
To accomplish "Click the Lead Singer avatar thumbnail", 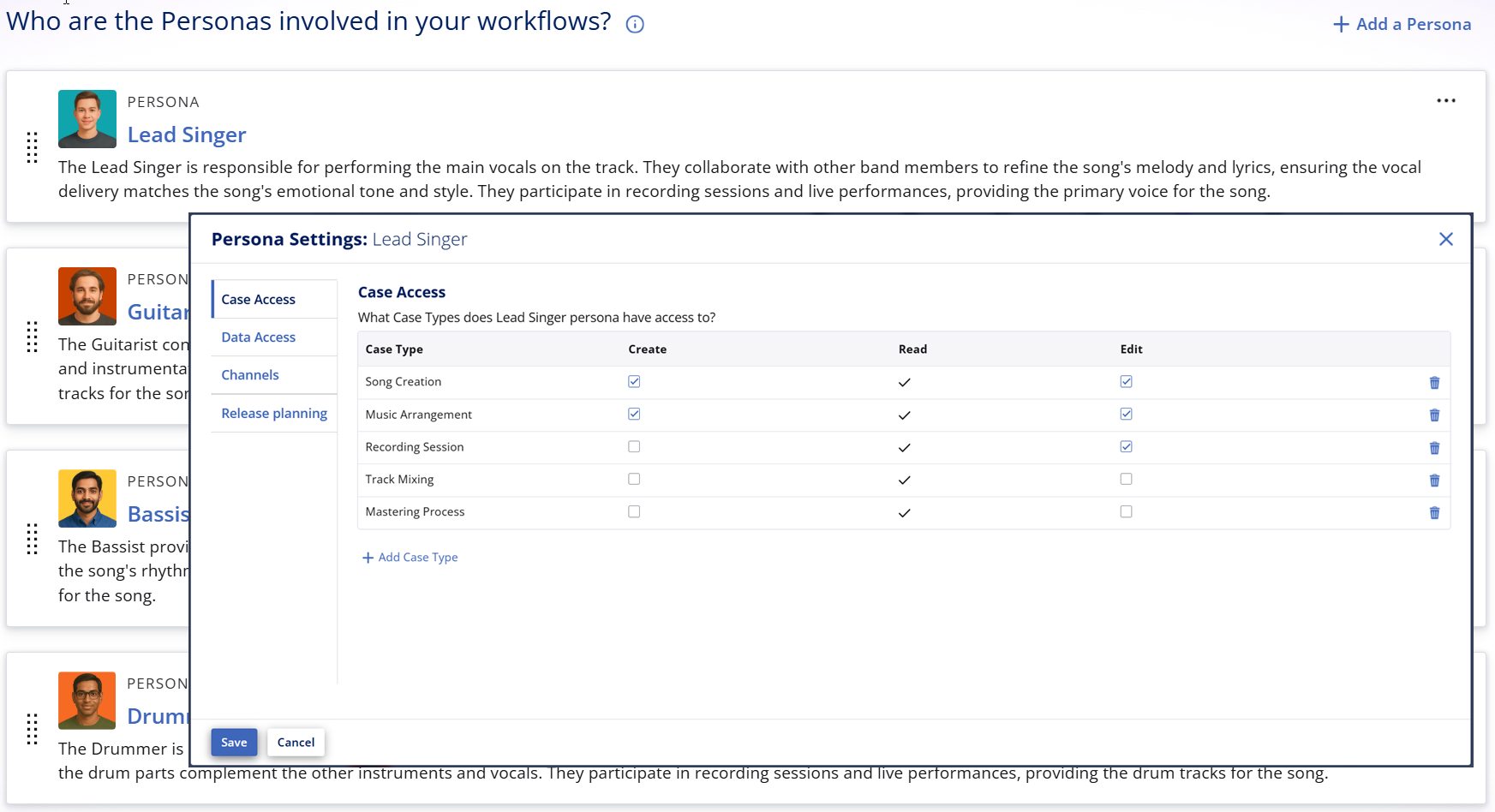I will [87, 119].
